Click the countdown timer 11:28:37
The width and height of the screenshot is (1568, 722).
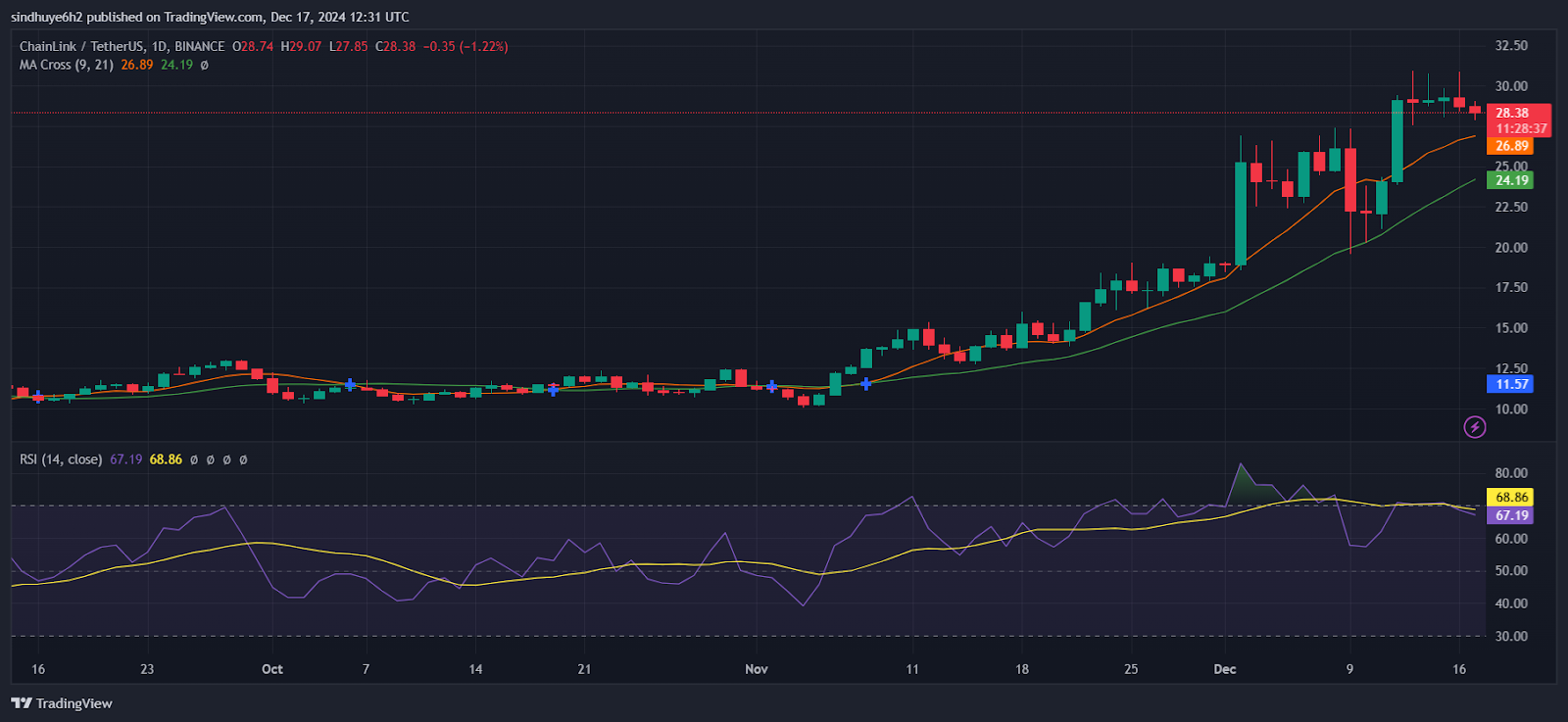pyautogui.click(x=1520, y=128)
